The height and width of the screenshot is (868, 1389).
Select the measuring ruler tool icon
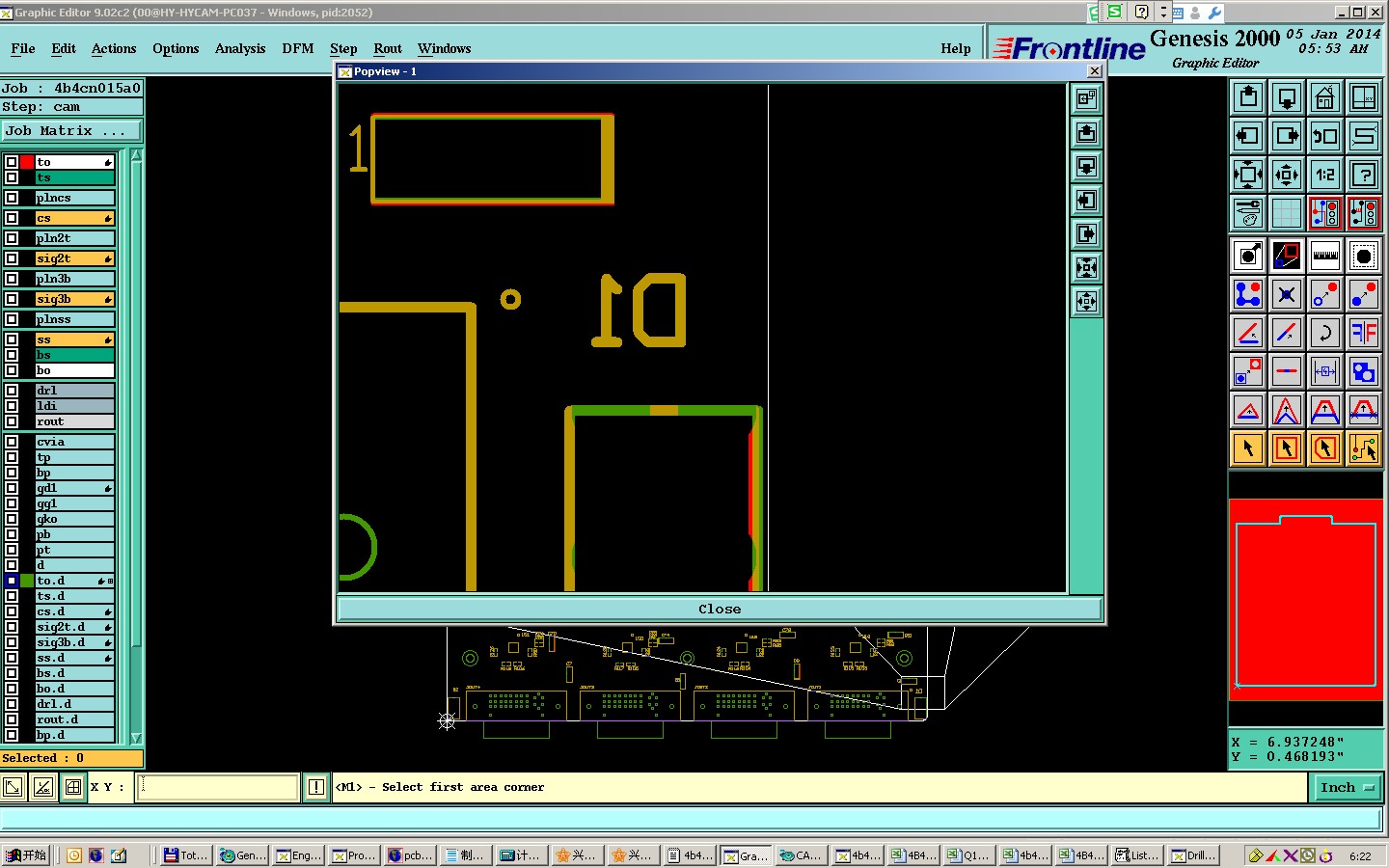click(1325, 256)
